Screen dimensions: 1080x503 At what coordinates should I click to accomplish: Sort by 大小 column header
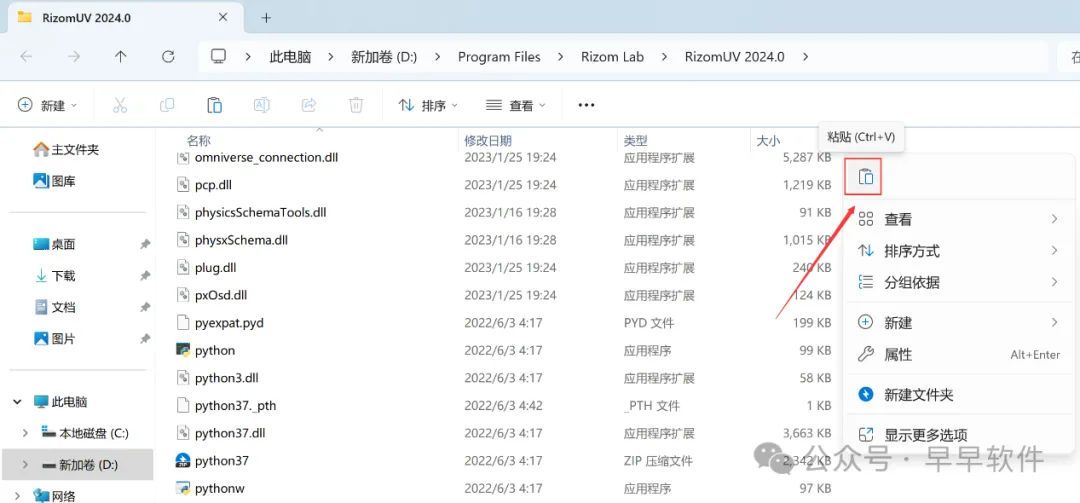(768, 141)
